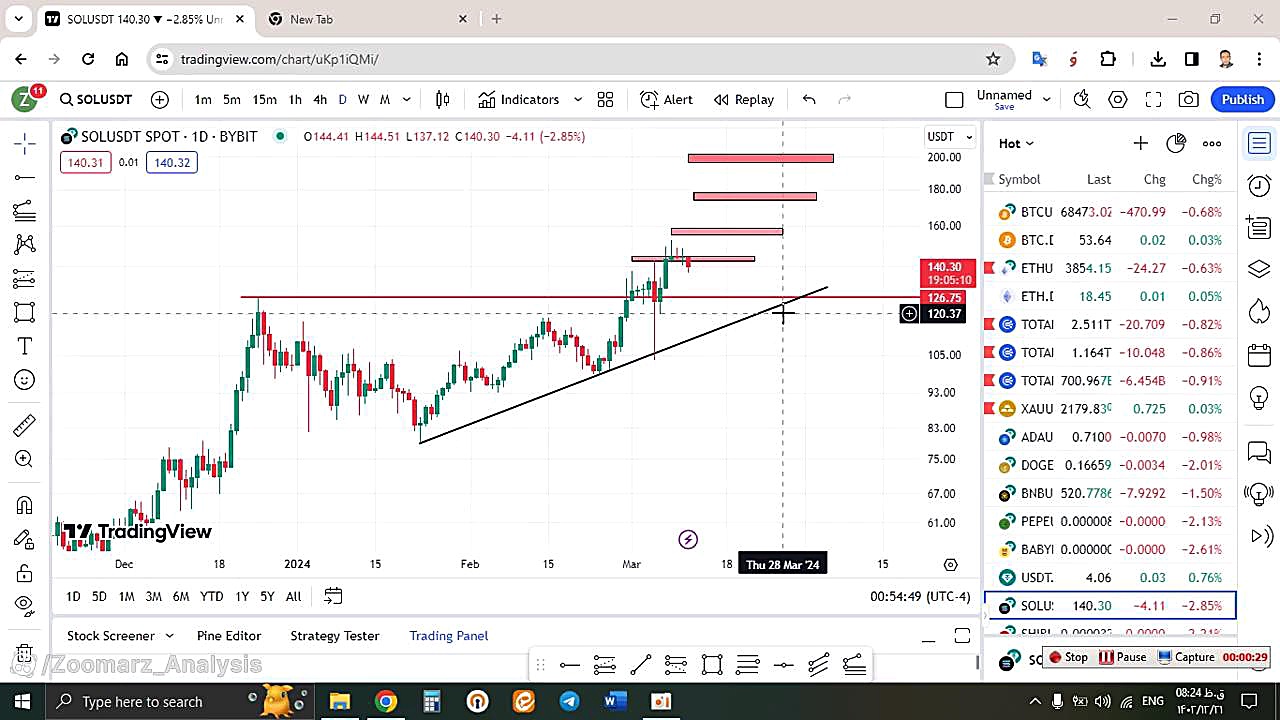Expand the Hot watchlist dropdown
The image size is (1280, 720).
click(1016, 144)
